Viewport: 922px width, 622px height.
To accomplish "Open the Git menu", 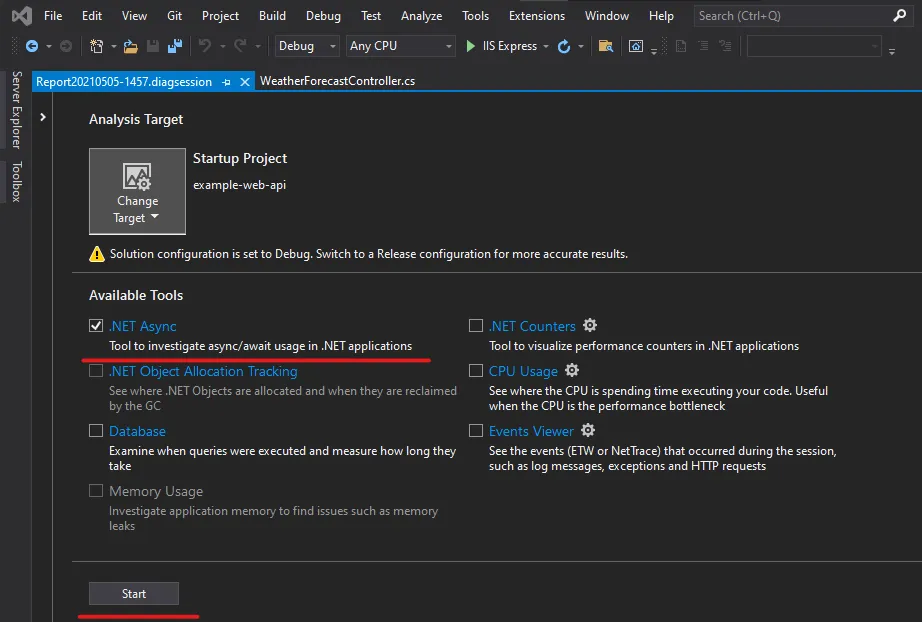I will [174, 16].
